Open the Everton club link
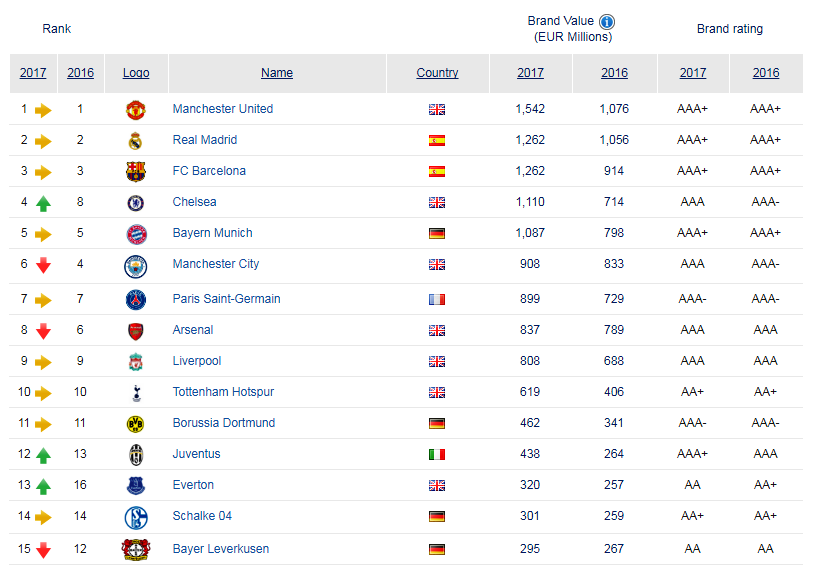This screenshot has height=565, width=815. [x=193, y=485]
